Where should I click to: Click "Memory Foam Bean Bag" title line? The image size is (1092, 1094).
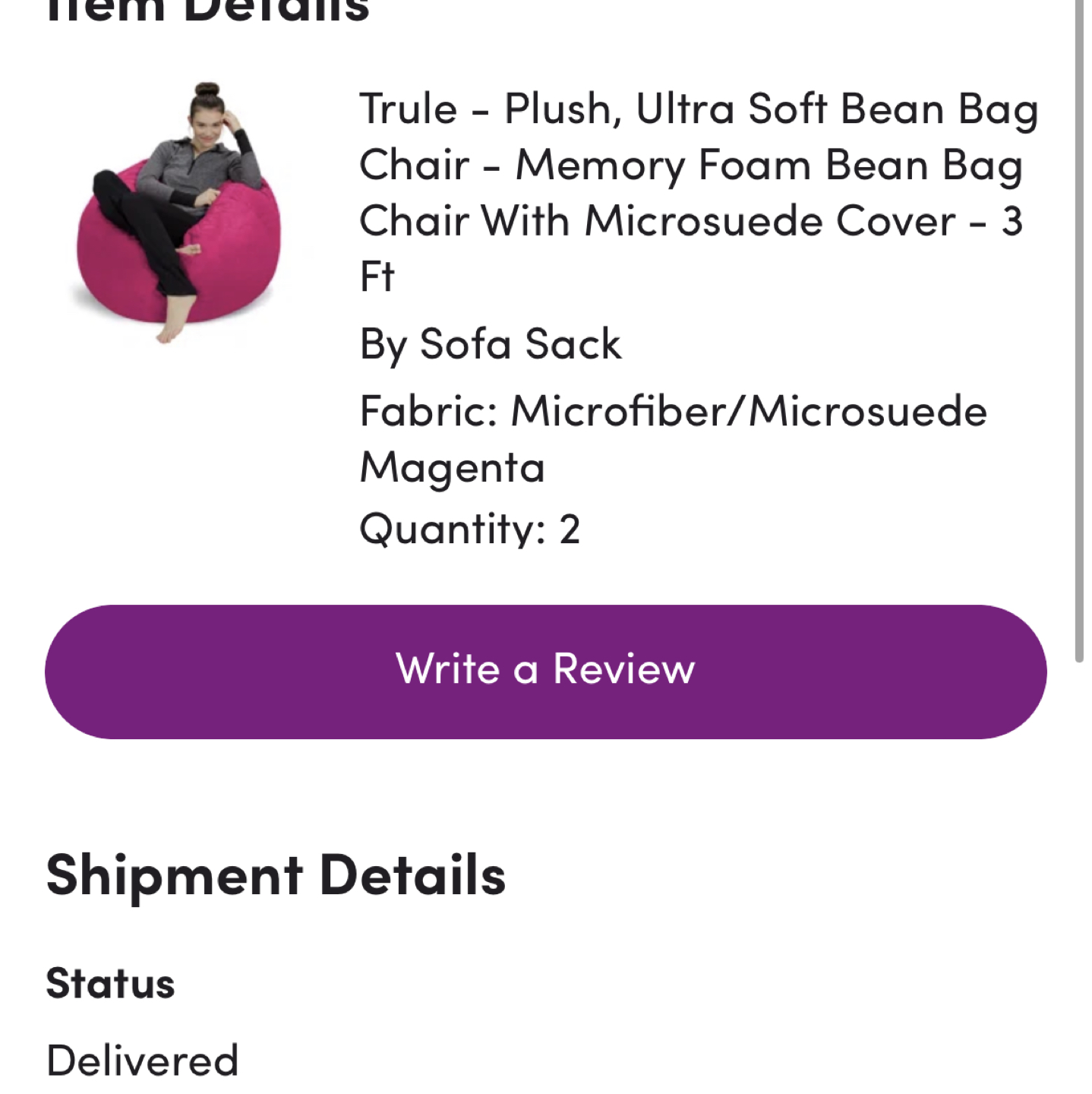point(769,166)
